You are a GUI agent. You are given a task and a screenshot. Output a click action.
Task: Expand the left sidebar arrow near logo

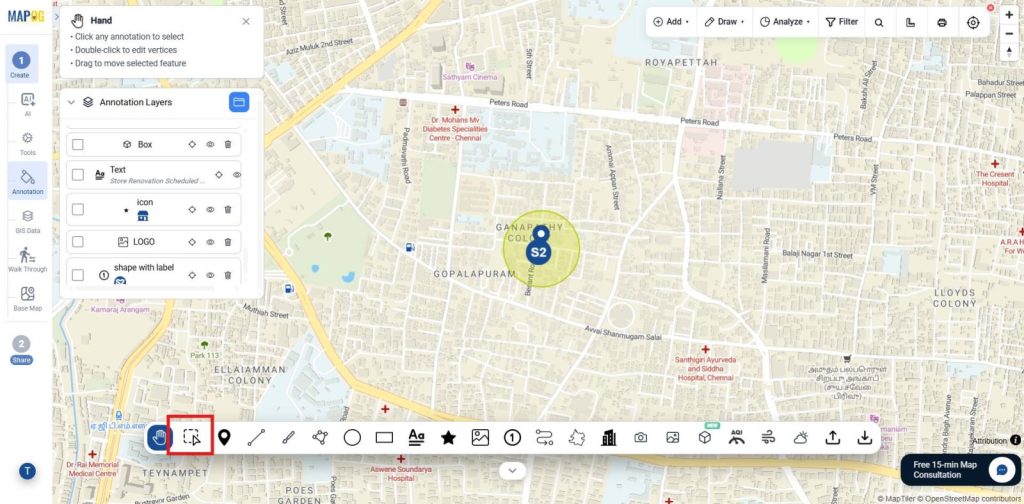click(x=56, y=16)
